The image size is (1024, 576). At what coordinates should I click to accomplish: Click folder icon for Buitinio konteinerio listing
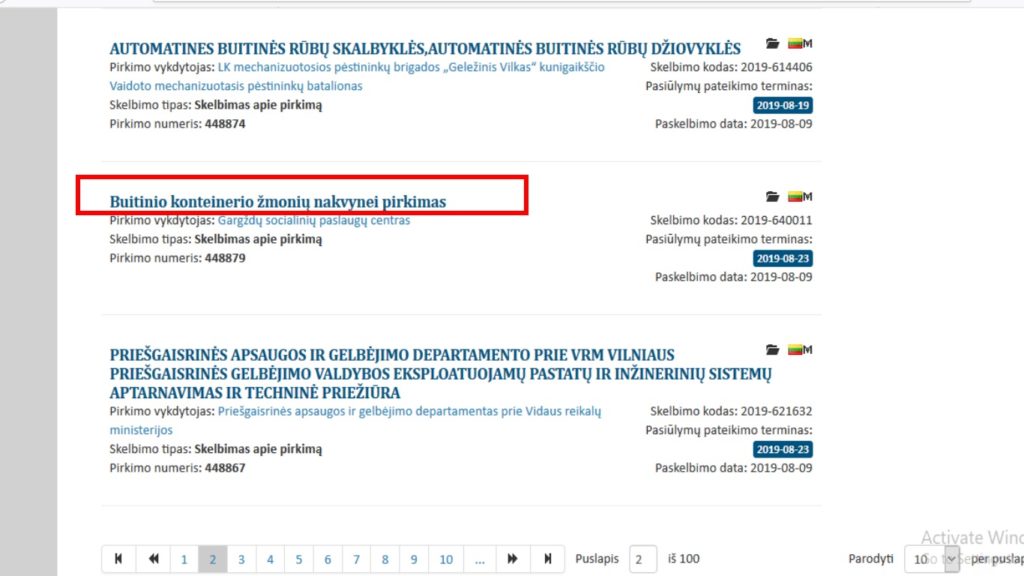coord(772,197)
